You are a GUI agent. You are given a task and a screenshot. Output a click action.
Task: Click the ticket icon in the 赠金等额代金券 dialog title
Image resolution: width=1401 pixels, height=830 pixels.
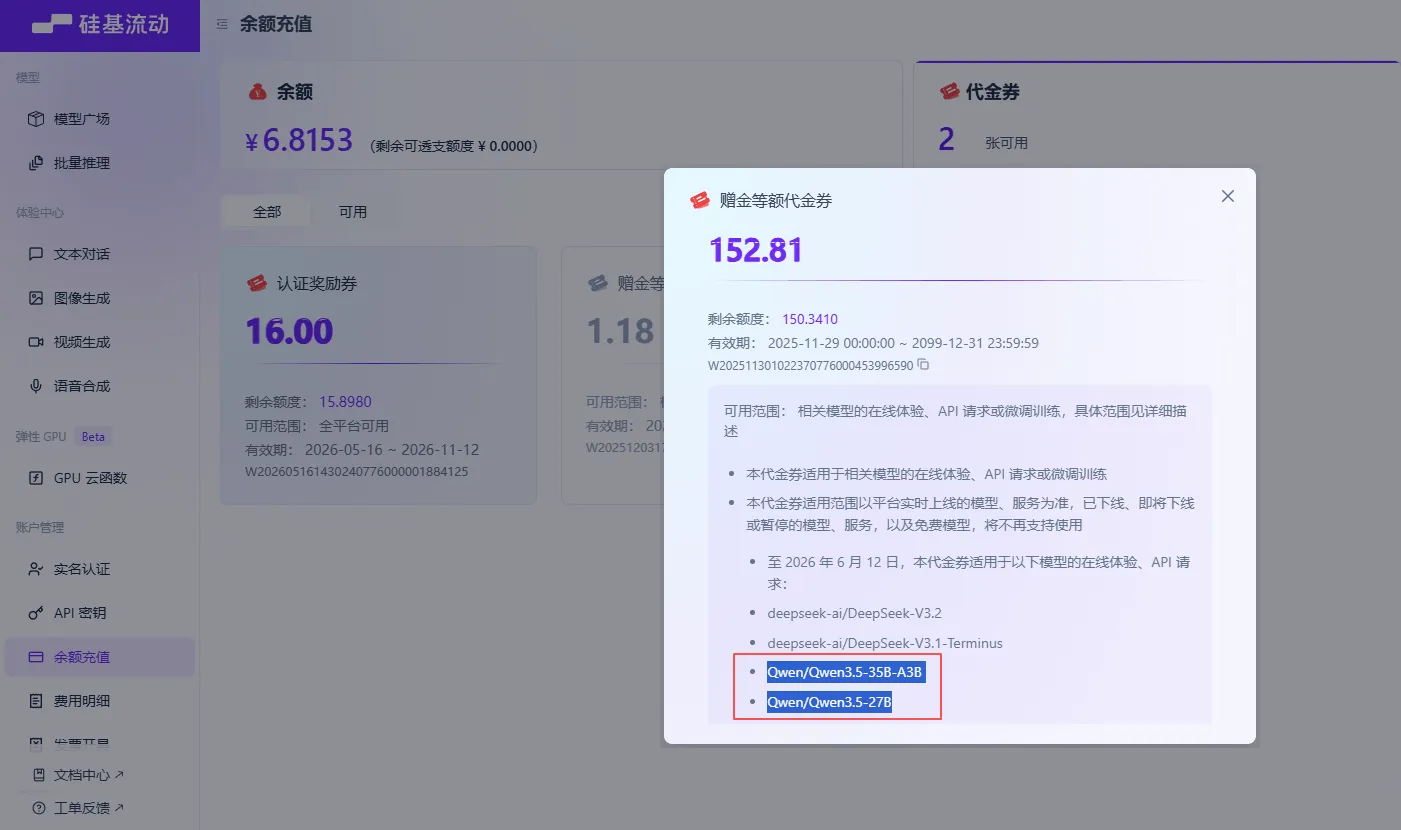700,200
